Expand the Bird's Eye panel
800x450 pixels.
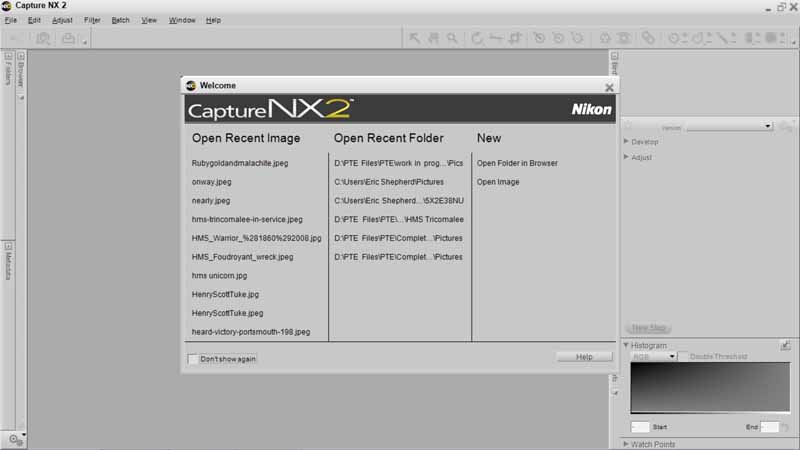point(614,56)
